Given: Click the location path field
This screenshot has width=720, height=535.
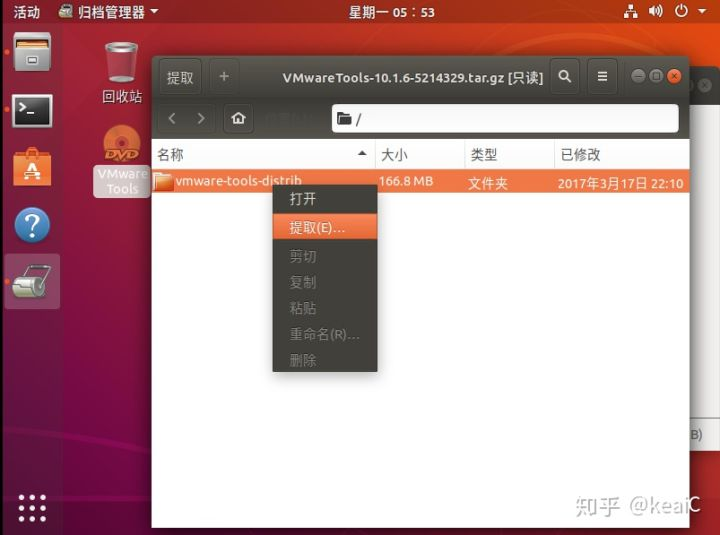Looking at the screenshot, I should pyautogui.click(x=505, y=118).
